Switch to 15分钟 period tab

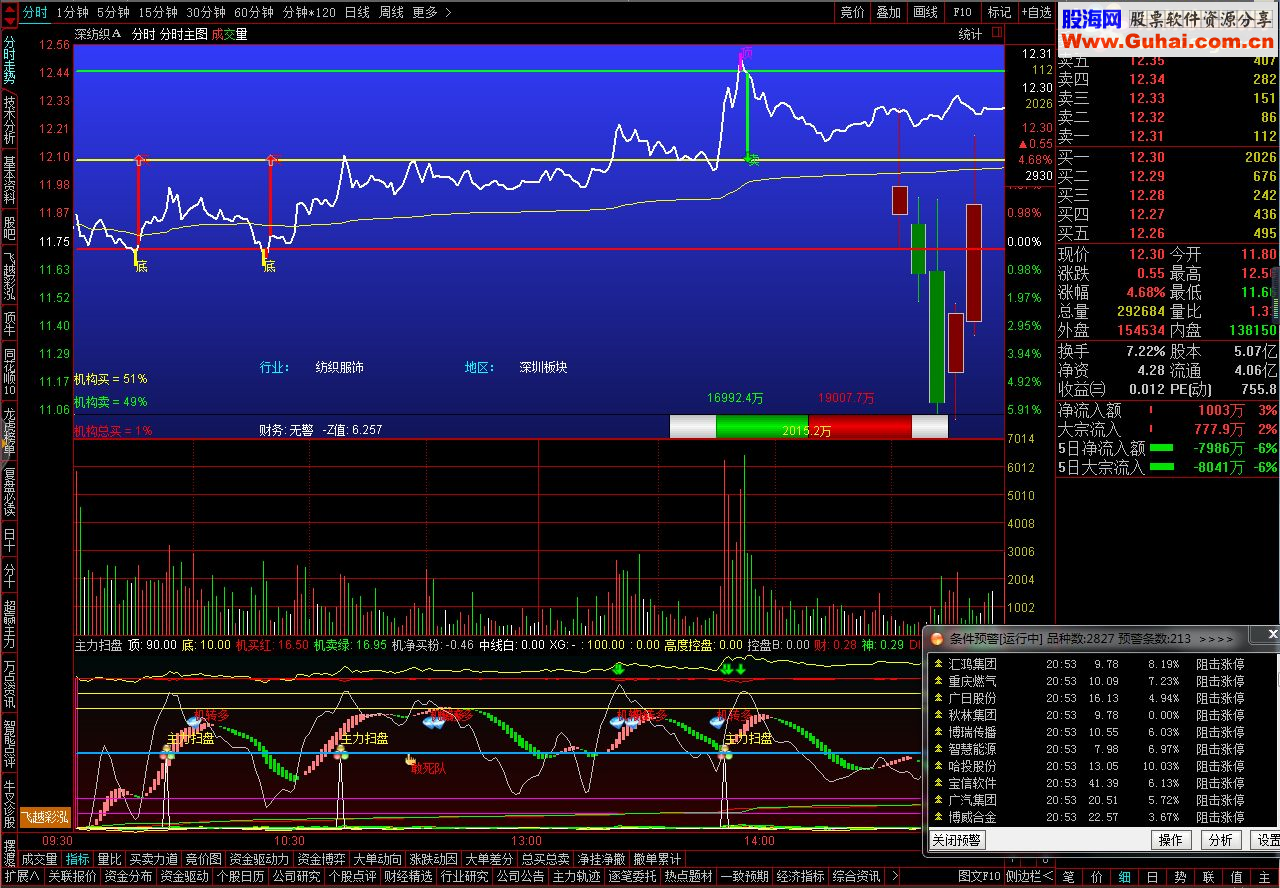click(157, 12)
